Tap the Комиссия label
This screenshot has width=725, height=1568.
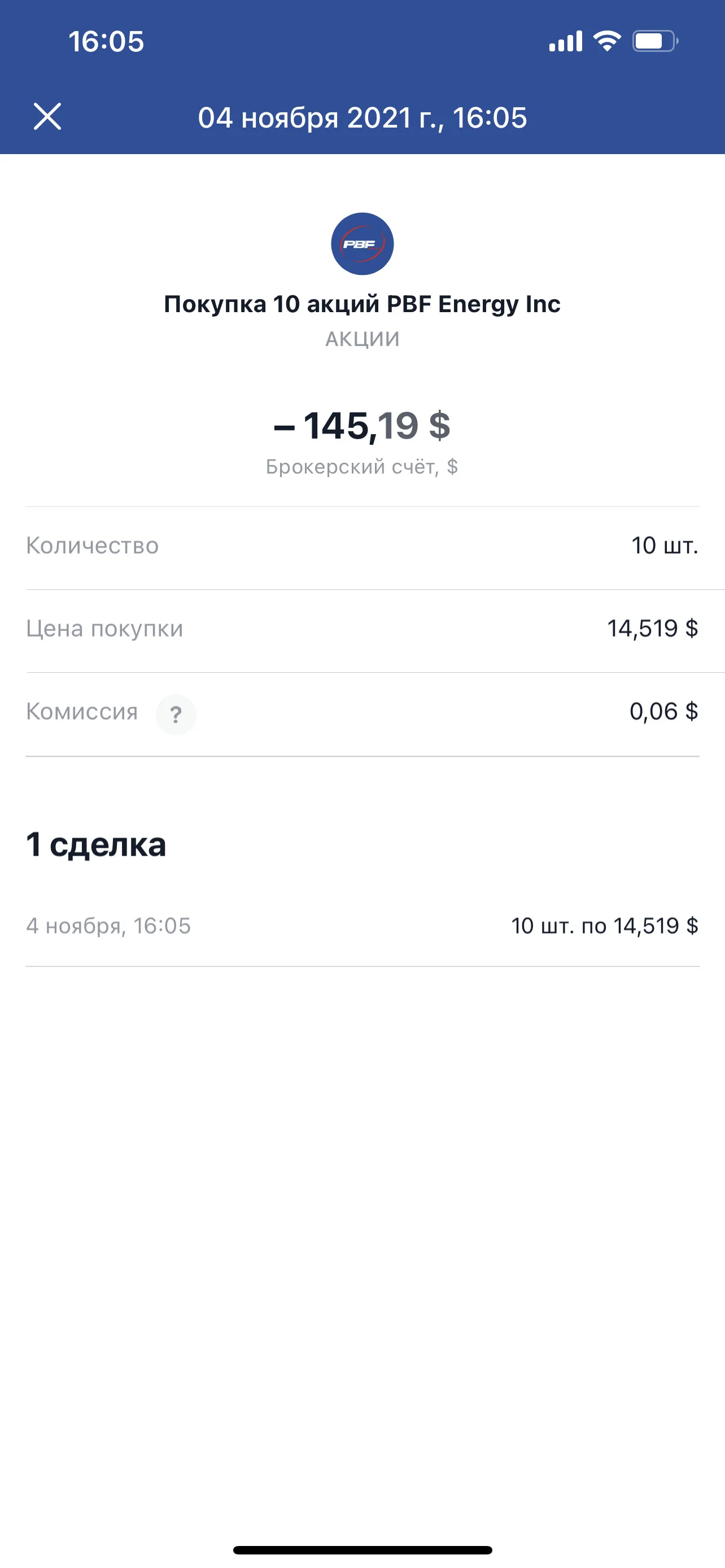81,712
